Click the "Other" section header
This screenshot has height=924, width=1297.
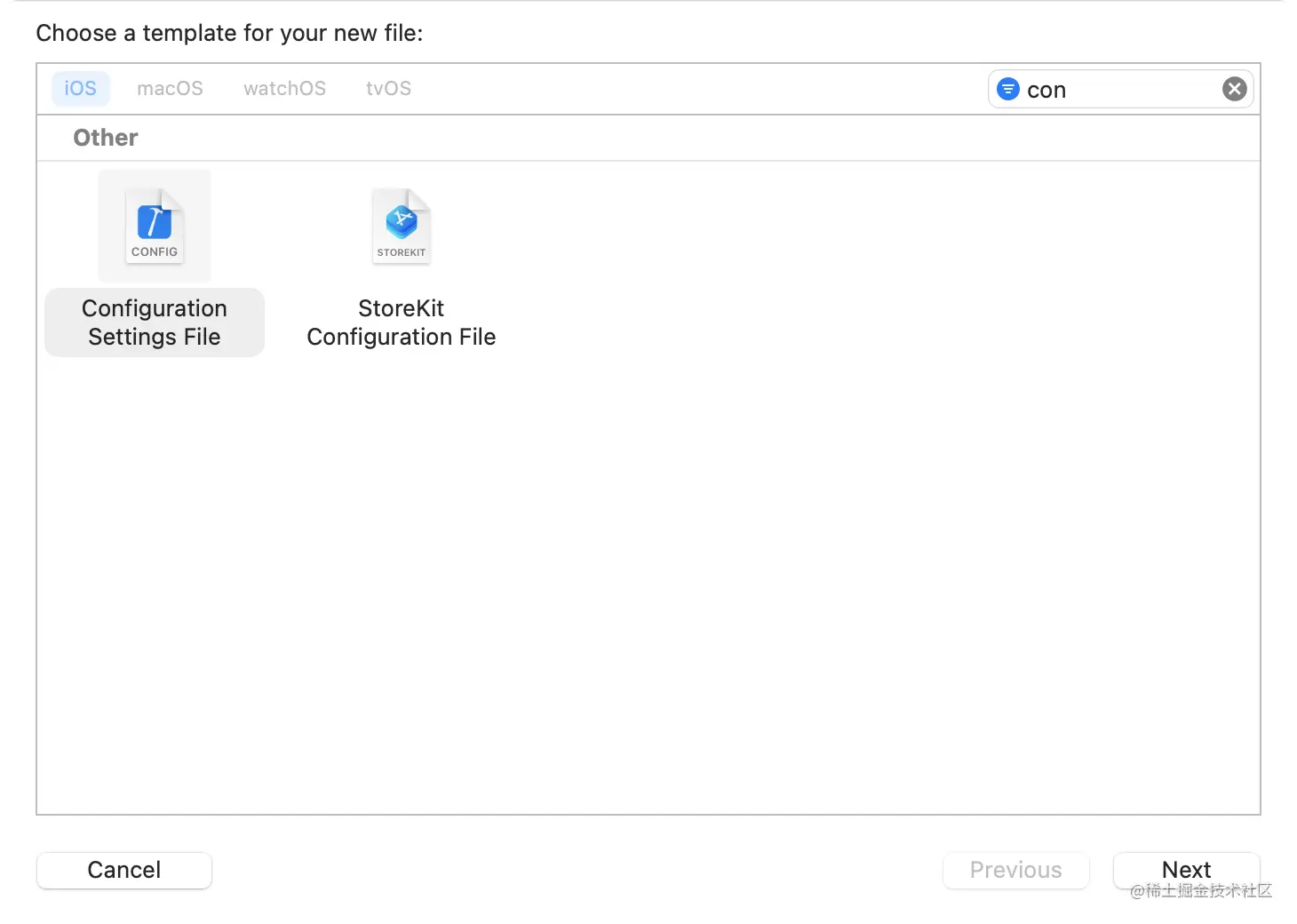[106, 138]
